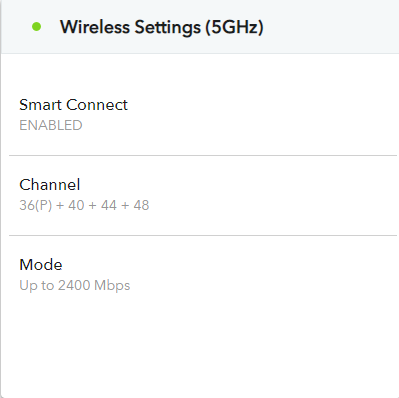This screenshot has width=399, height=398.
Task: Click the number 48 in channel list
Action: [141, 205]
